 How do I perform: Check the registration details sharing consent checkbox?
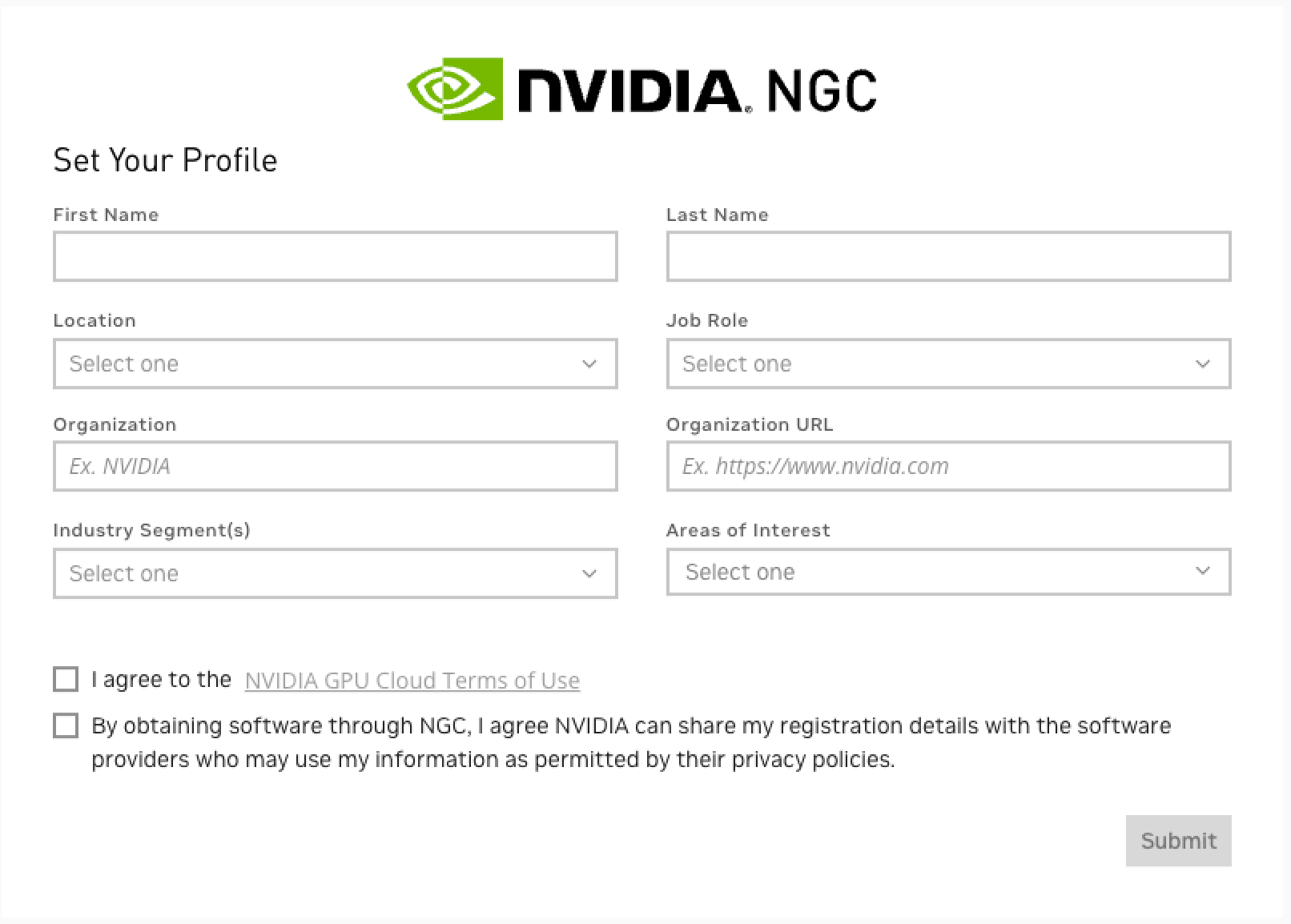pos(65,725)
